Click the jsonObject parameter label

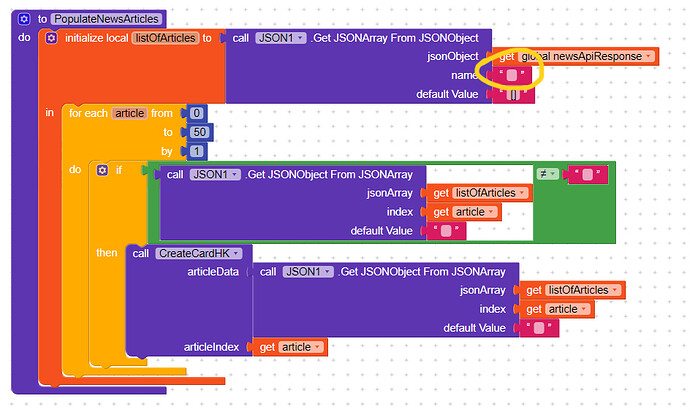pyautogui.click(x=453, y=56)
